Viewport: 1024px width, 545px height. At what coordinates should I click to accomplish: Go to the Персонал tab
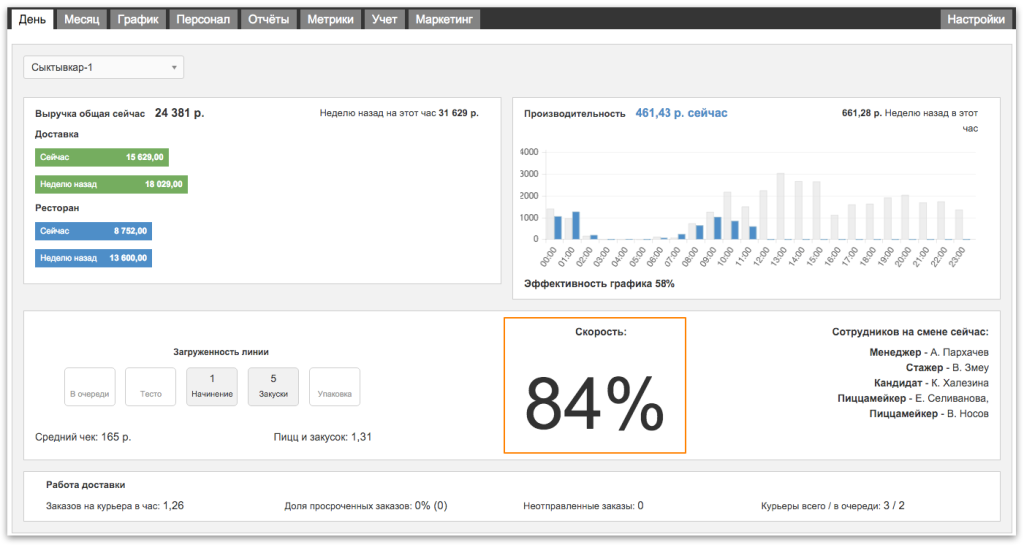[x=203, y=20]
